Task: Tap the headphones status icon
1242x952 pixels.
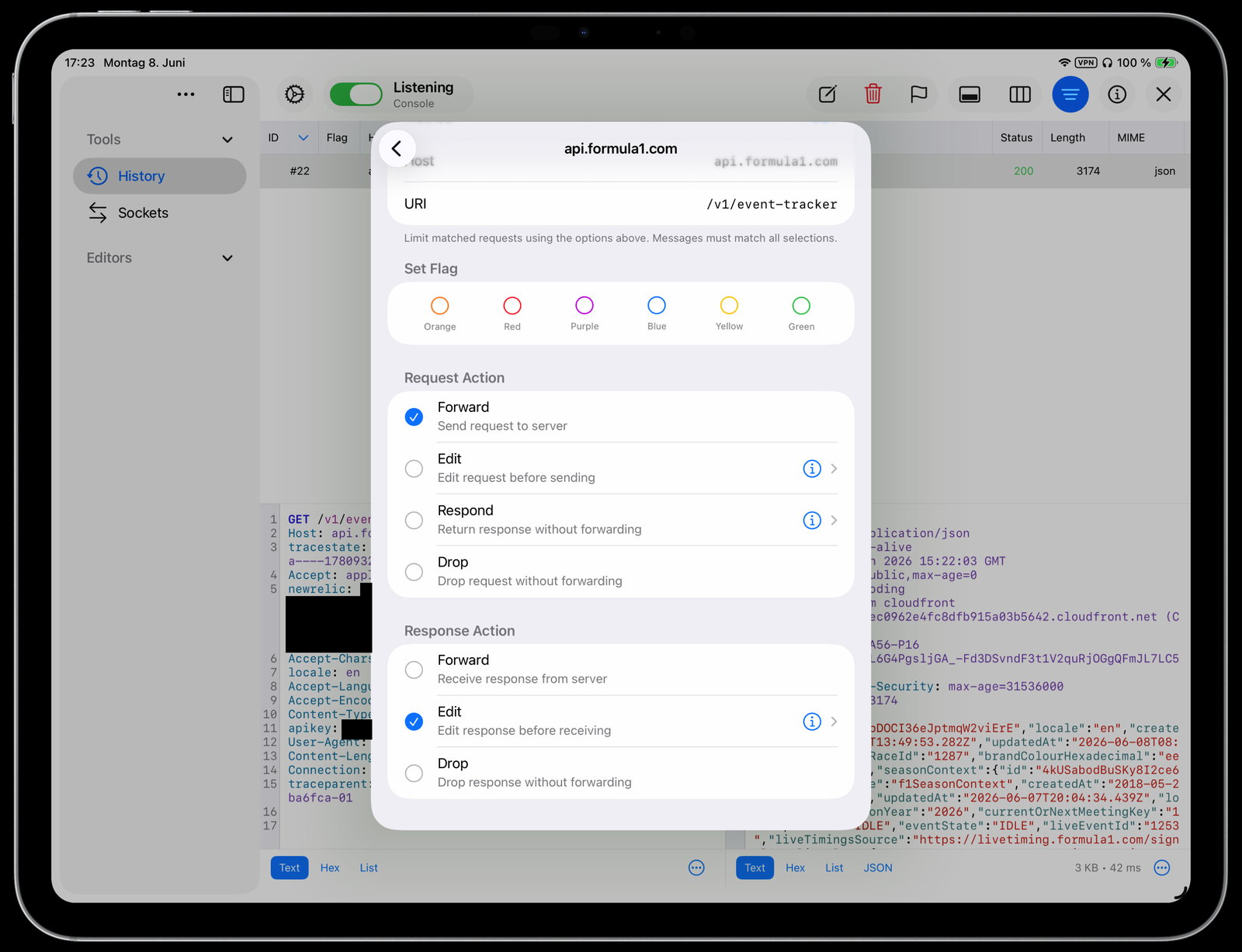Action: tap(1107, 63)
